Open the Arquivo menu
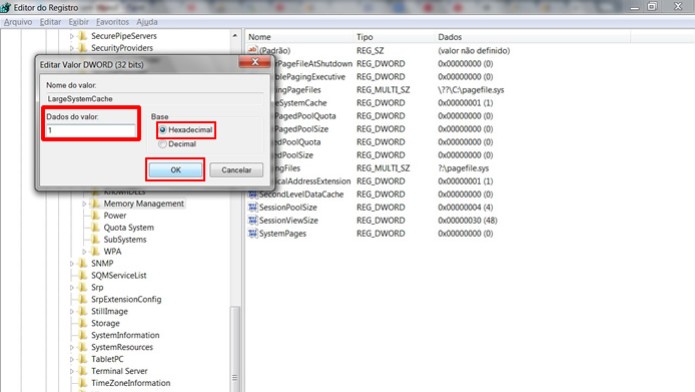Image resolution: width=695 pixels, height=392 pixels. (18, 22)
